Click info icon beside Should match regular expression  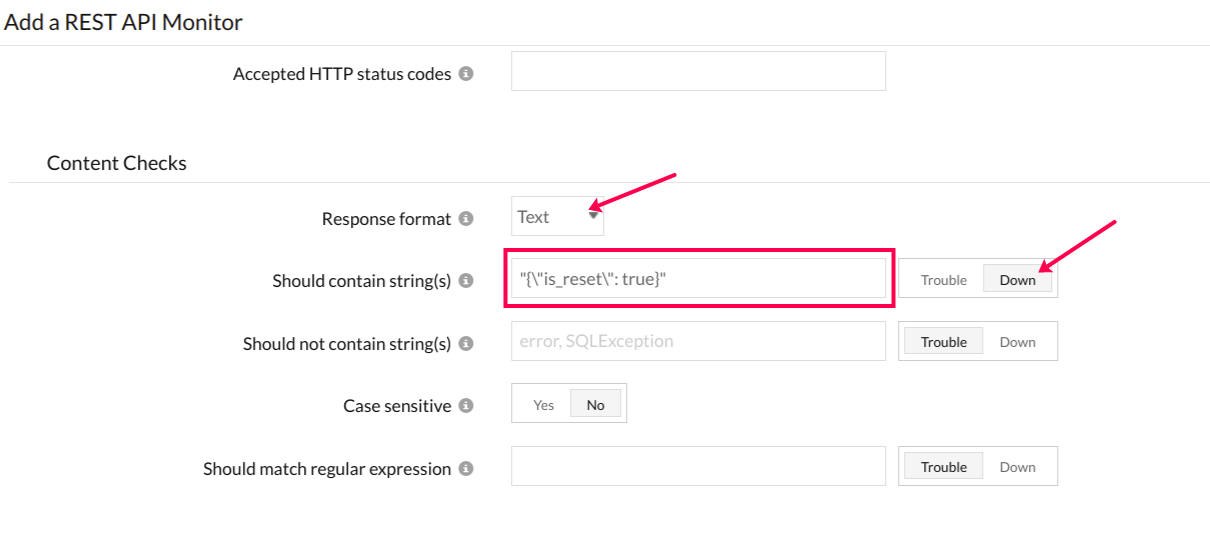pyautogui.click(x=466, y=468)
